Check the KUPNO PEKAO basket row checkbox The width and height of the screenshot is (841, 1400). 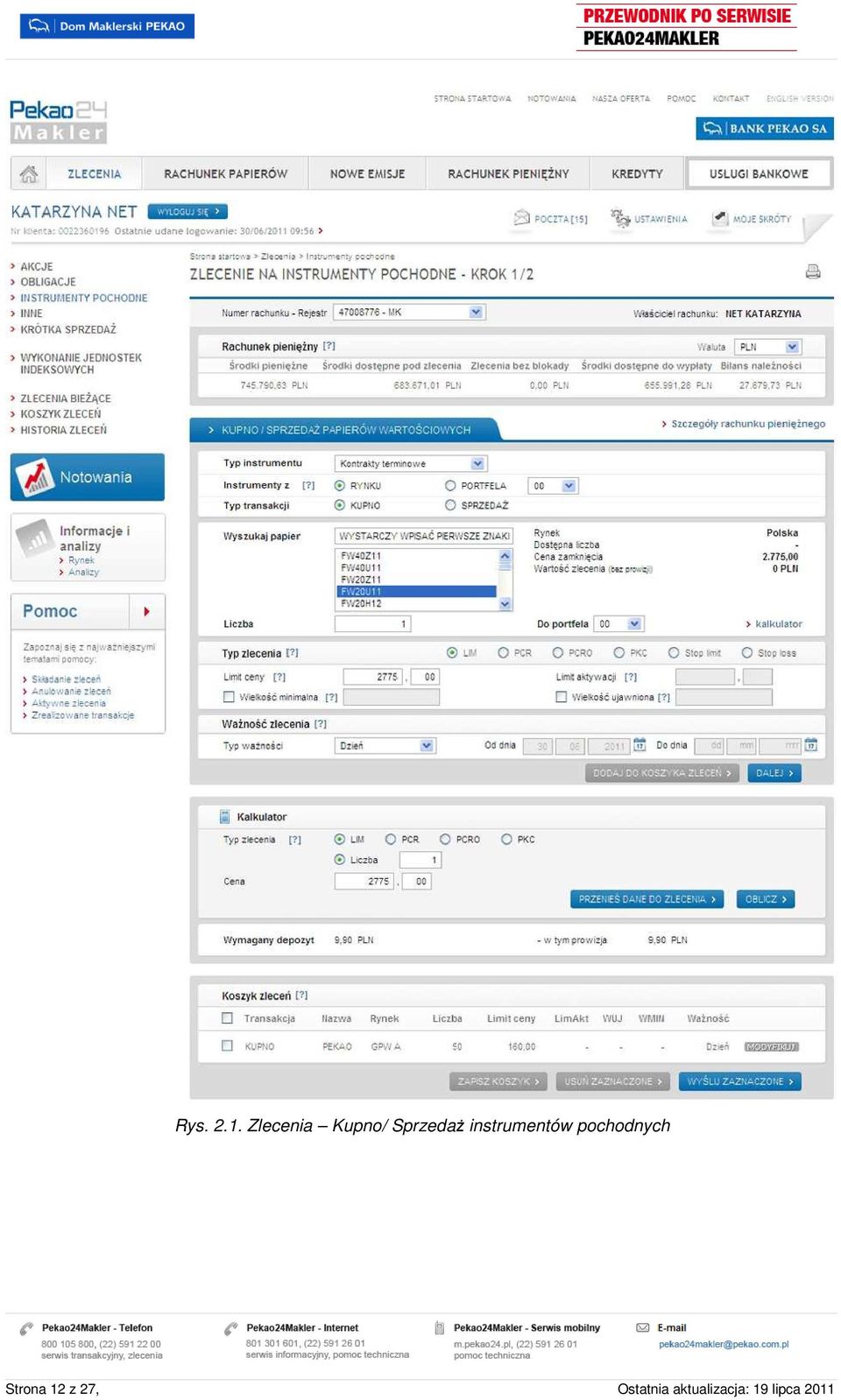click(x=228, y=1045)
